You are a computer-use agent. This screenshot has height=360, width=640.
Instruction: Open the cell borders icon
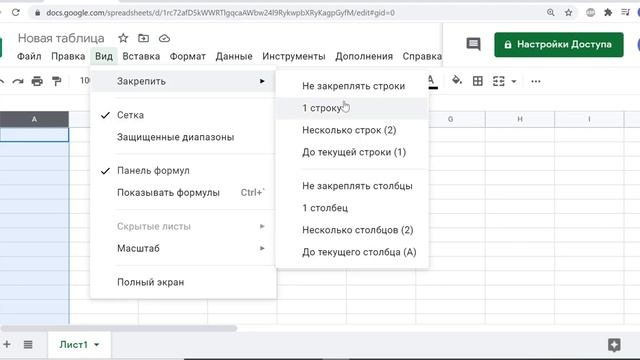[478, 81]
